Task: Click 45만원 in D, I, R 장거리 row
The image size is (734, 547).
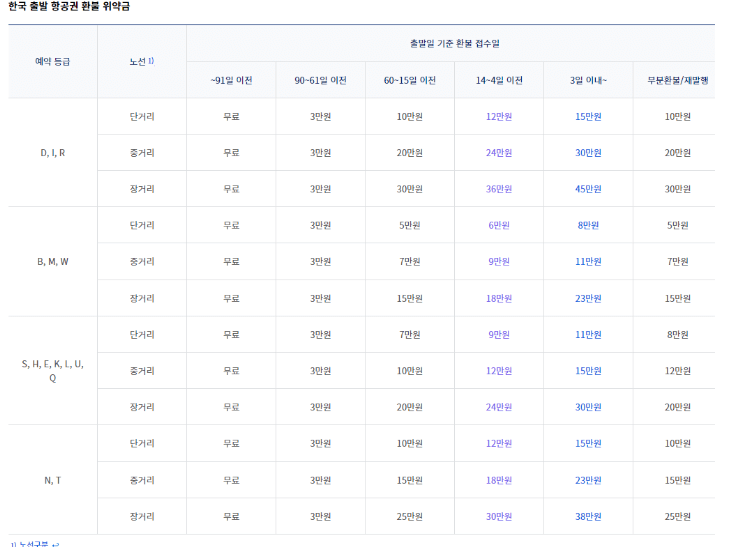Action: 588,189
